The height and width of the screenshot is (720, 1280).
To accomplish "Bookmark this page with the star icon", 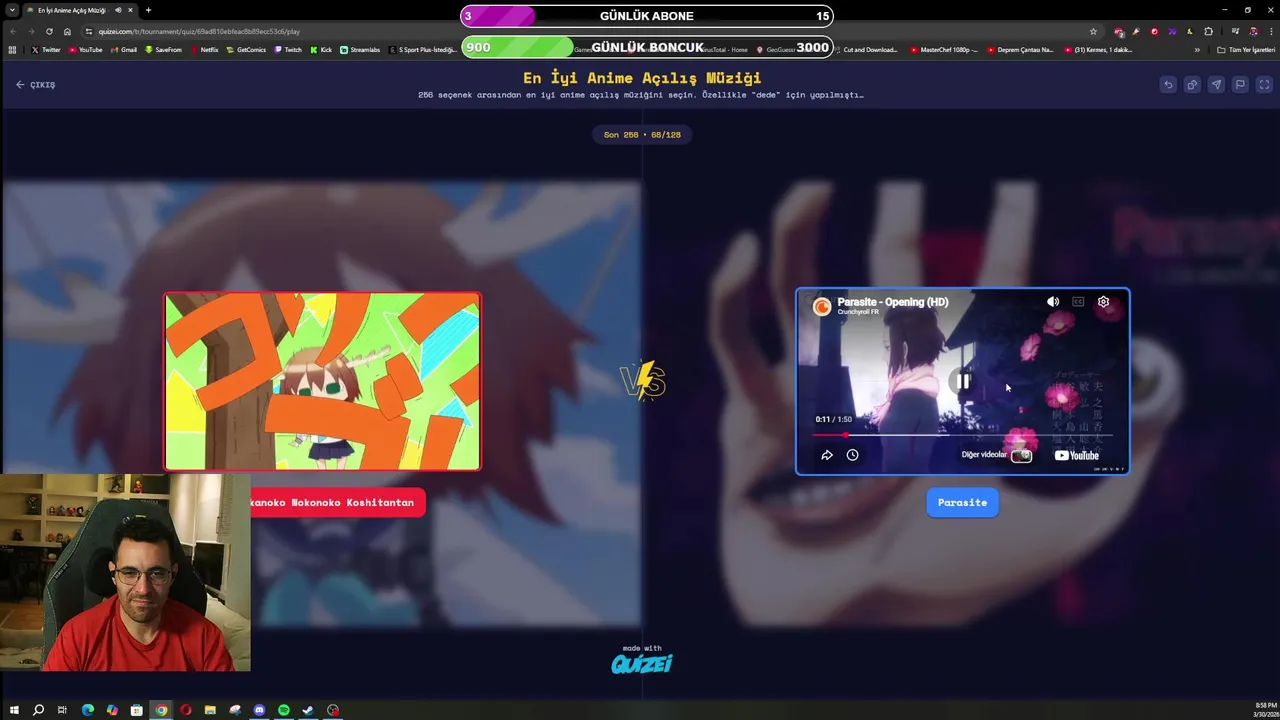I will coord(1093,31).
